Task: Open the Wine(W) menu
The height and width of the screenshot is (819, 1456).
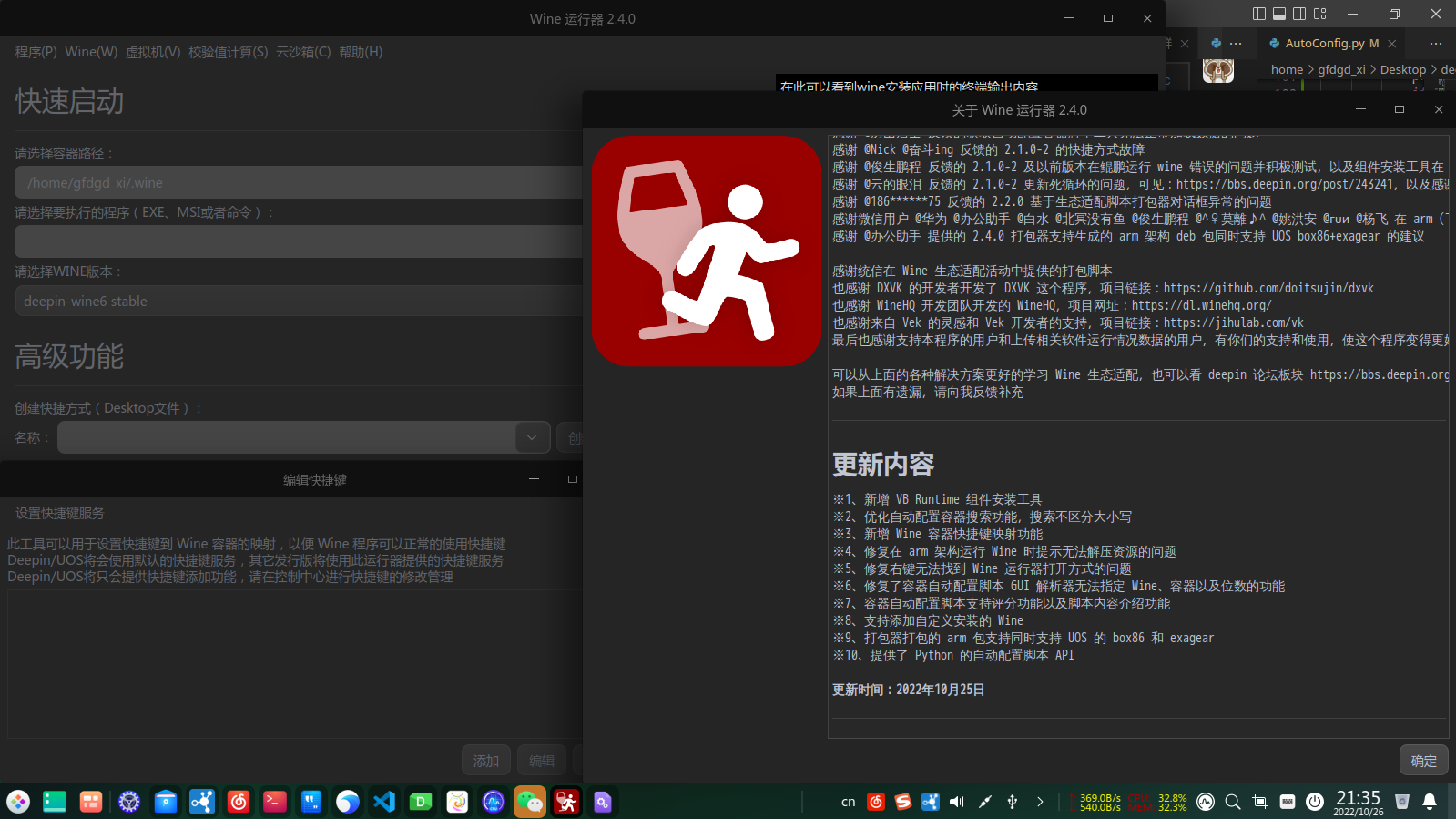Action: (x=91, y=52)
